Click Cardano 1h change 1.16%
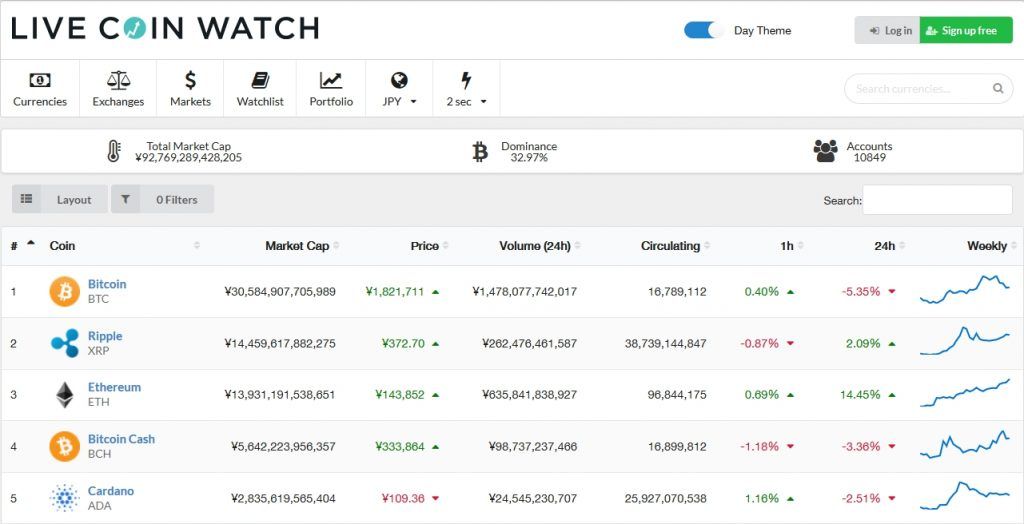 (x=761, y=498)
